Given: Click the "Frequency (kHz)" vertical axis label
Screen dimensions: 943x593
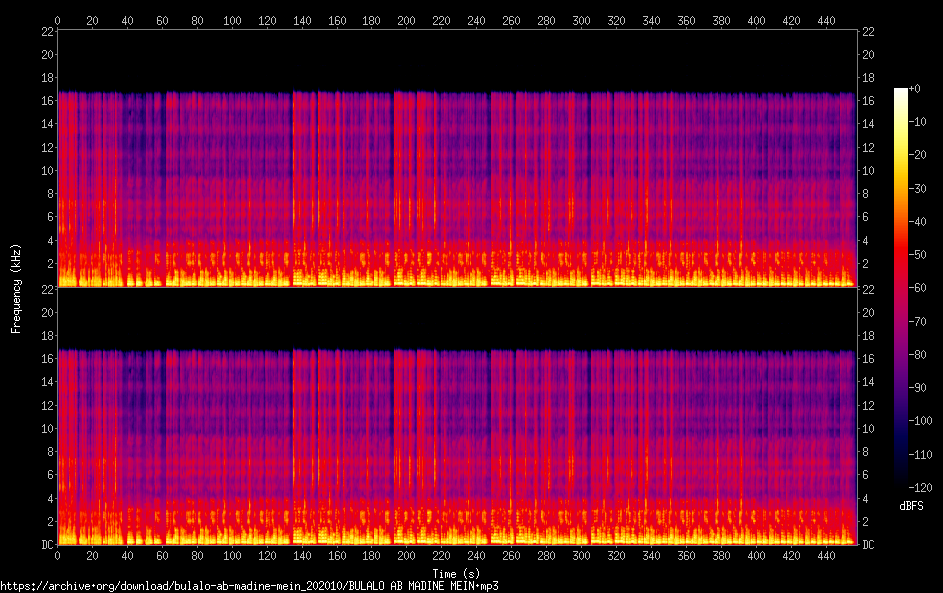Looking at the screenshot, I should 16,289.
